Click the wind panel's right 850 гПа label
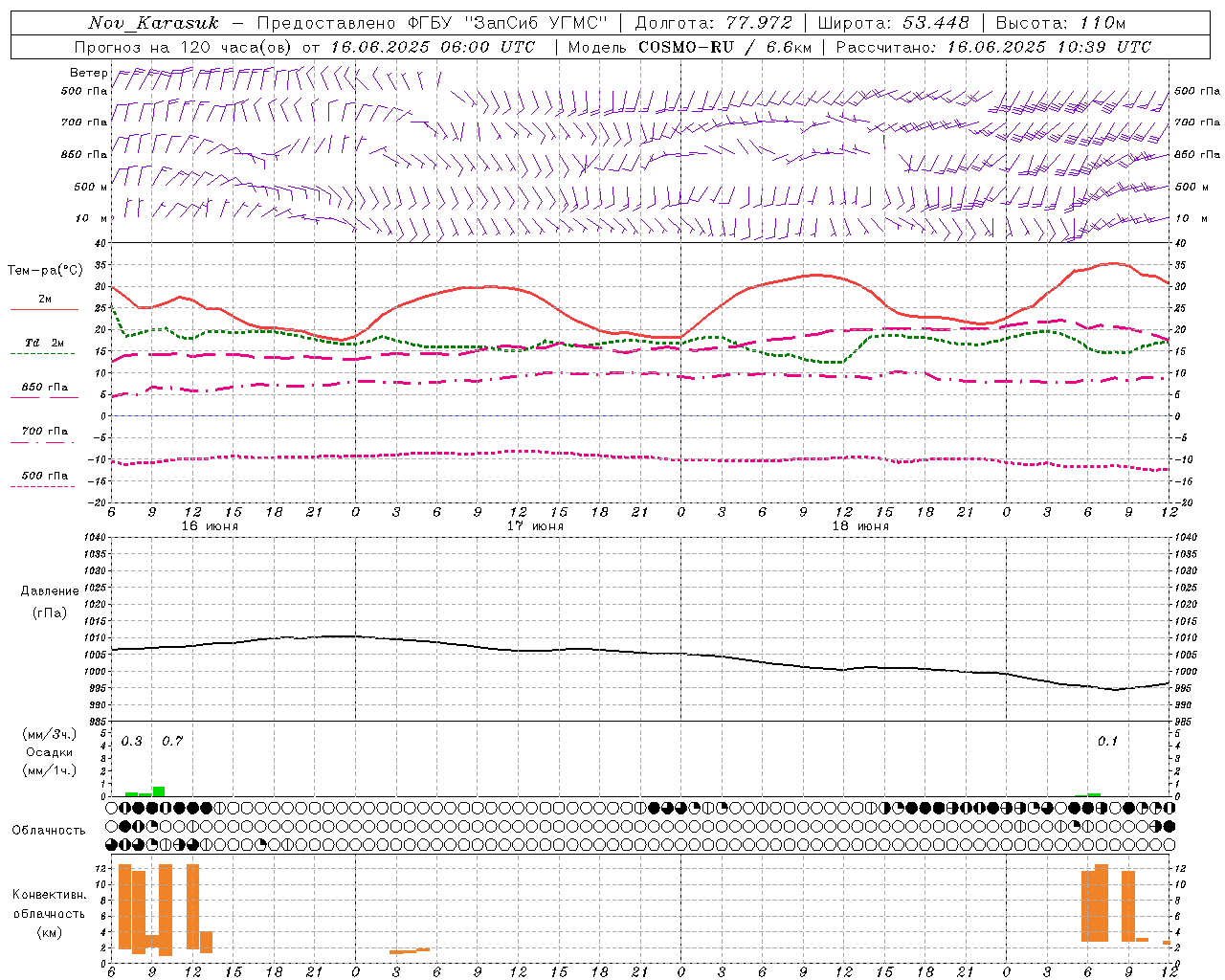The height and width of the screenshot is (980, 1225). pyautogui.click(x=1197, y=154)
